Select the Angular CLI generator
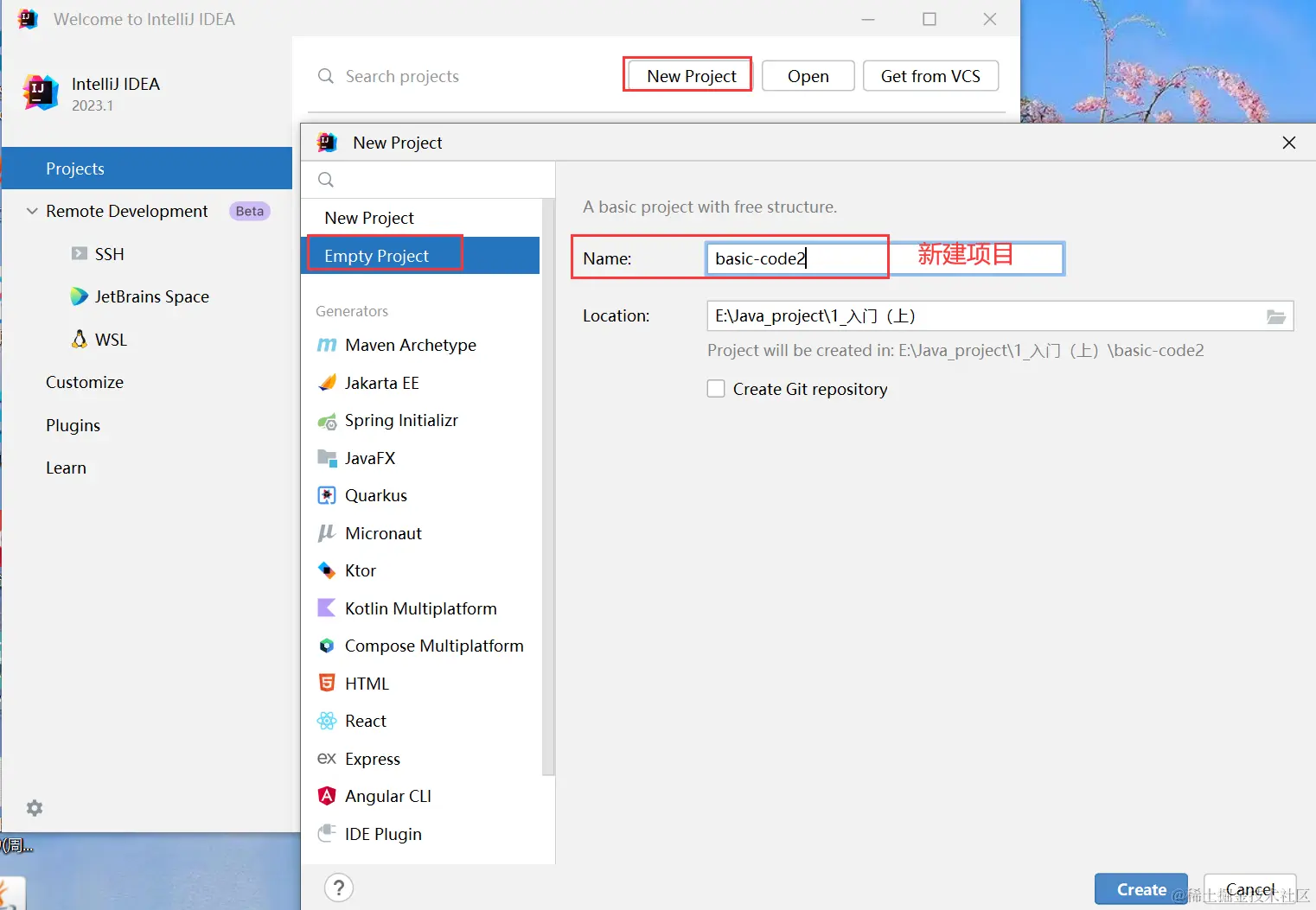 point(420,796)
